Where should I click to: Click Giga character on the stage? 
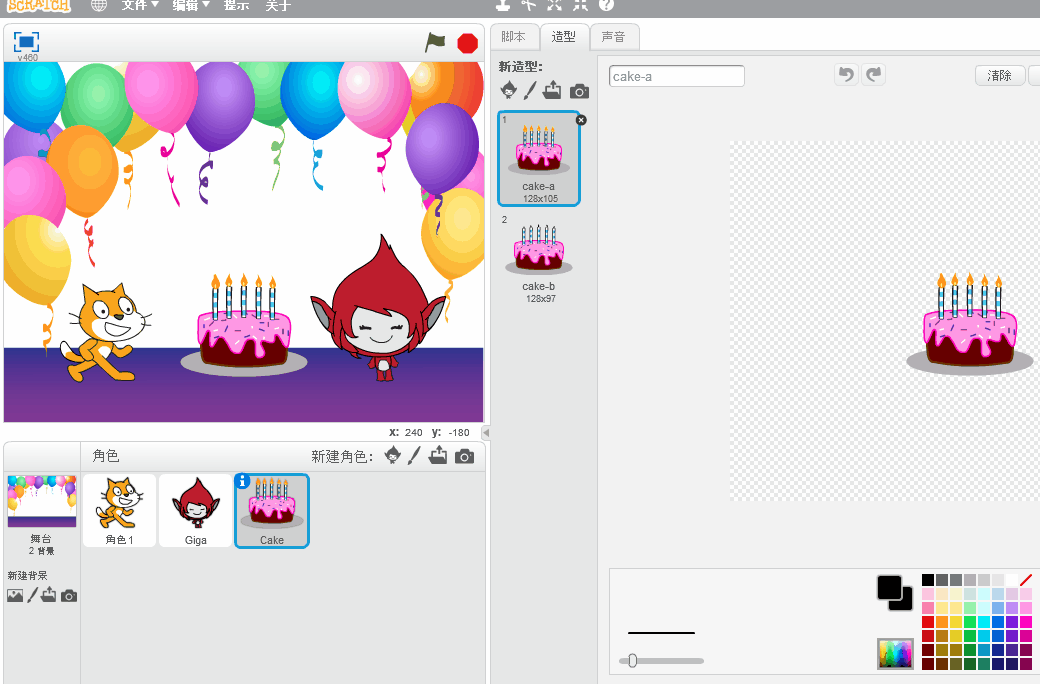378,308
